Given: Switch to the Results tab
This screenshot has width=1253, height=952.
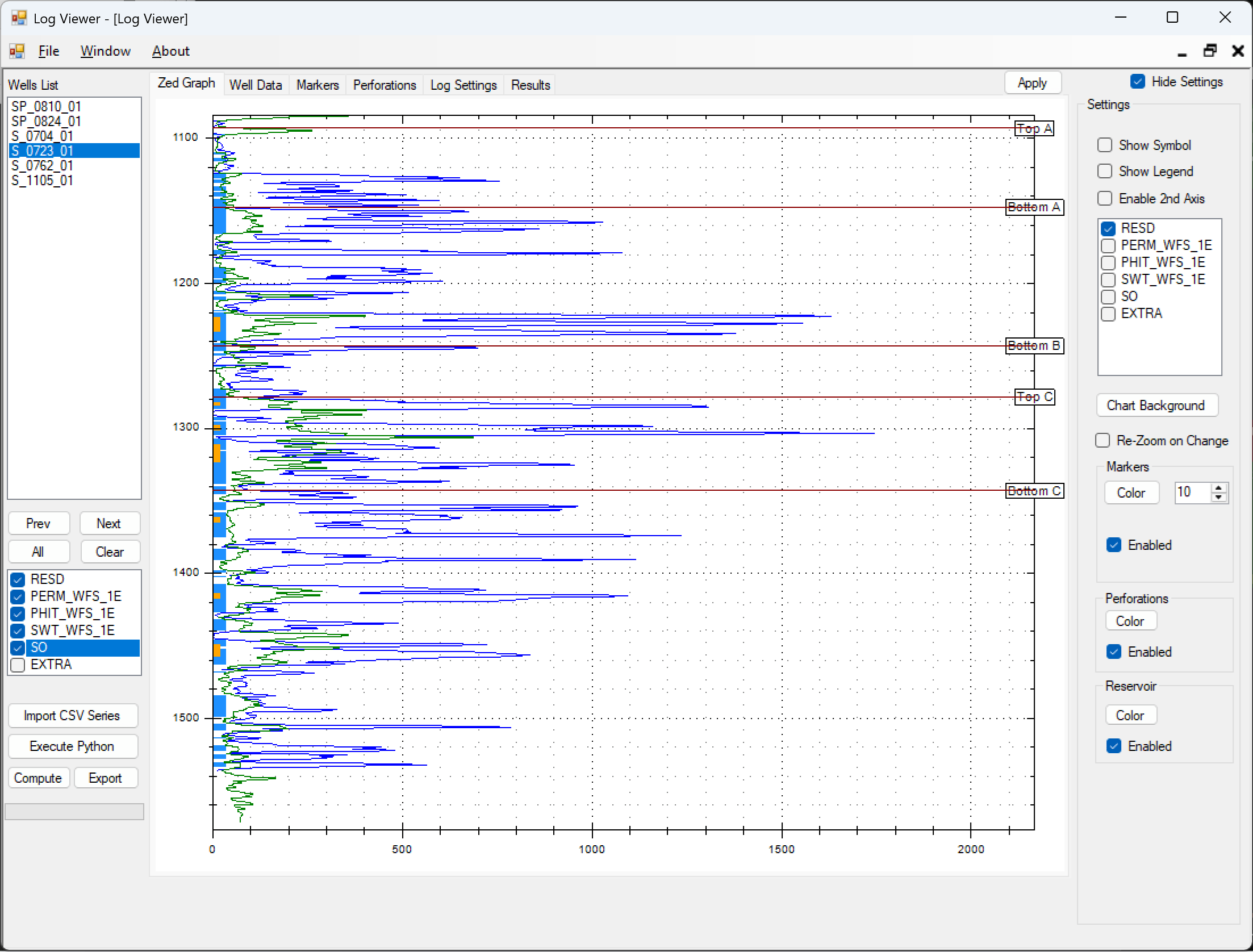Looking at the screenshot, I should (x=531, y=85).
